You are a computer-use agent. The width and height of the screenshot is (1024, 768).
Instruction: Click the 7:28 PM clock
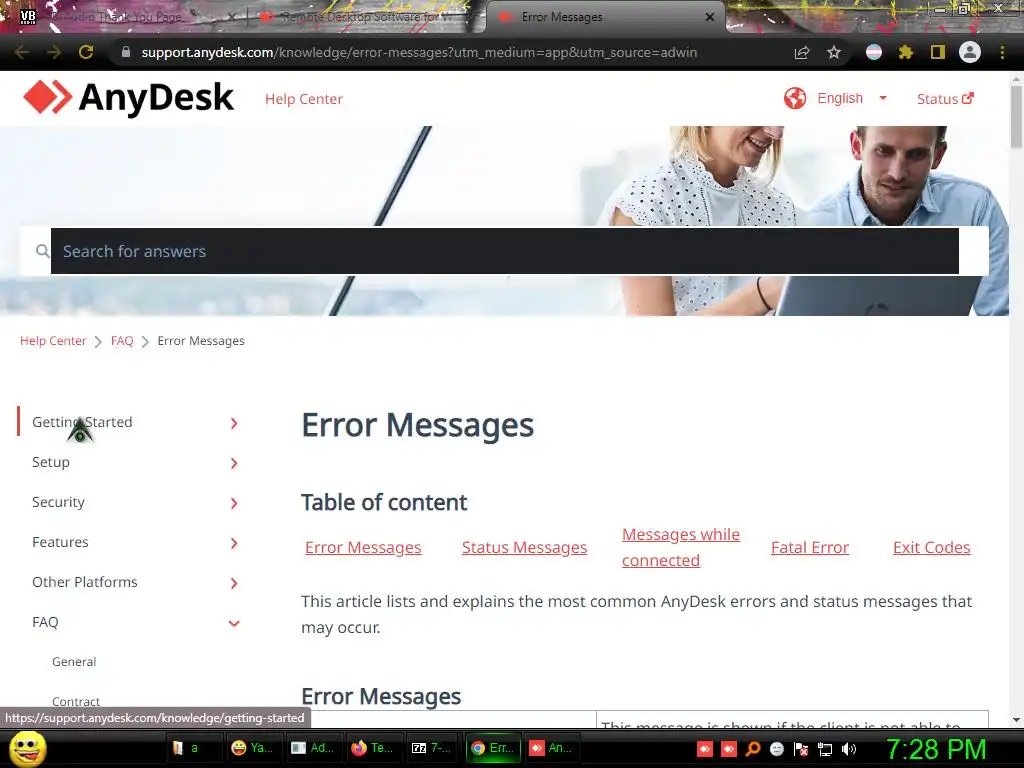pos(936,749)
